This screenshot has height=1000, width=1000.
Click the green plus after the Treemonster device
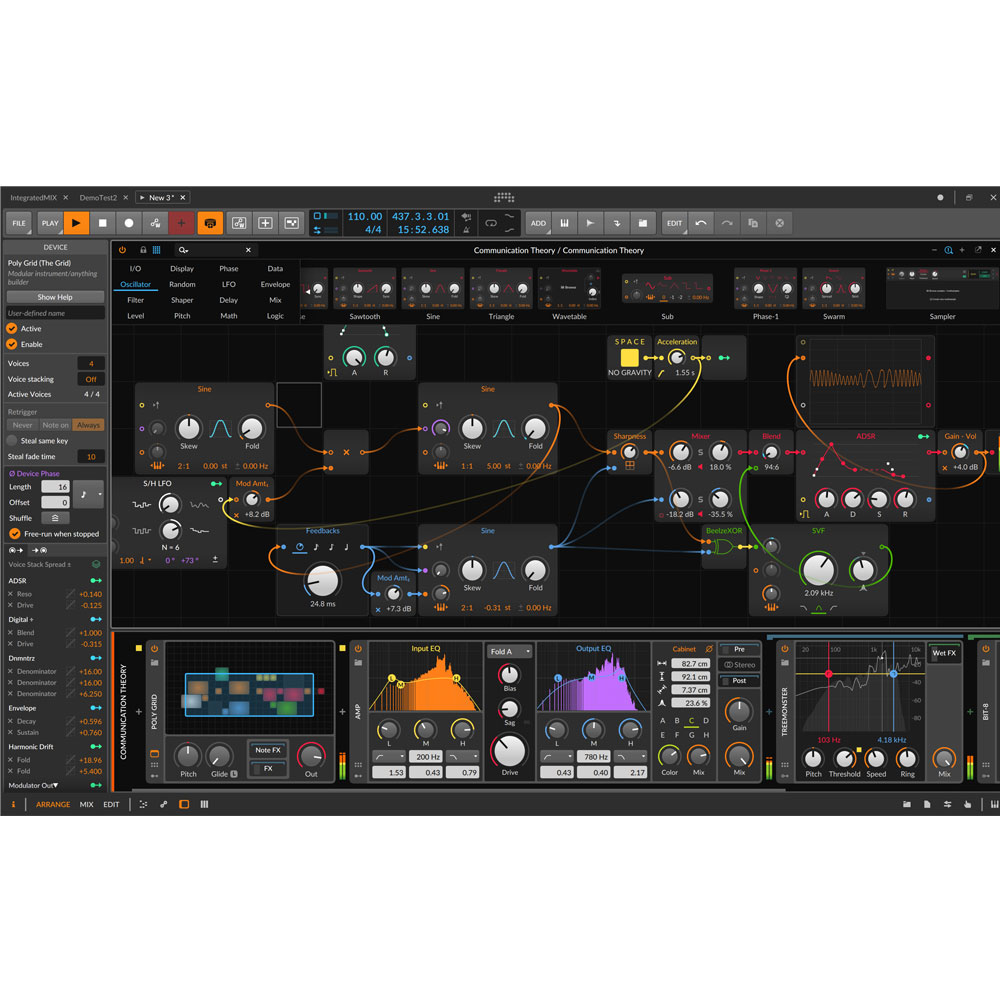(x=970, y=711)
